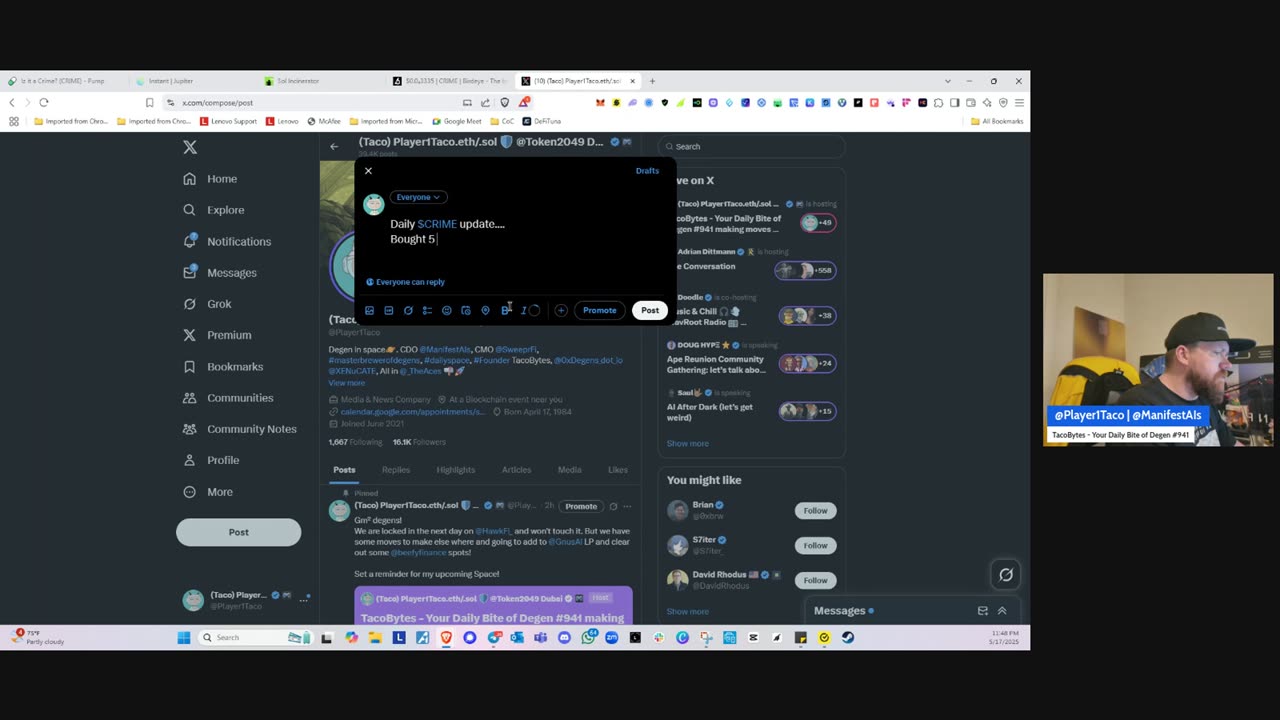The image size is (1280, 720).
Task: Click the X Search field
Action: pyautogui.click(x=751, y=146)
